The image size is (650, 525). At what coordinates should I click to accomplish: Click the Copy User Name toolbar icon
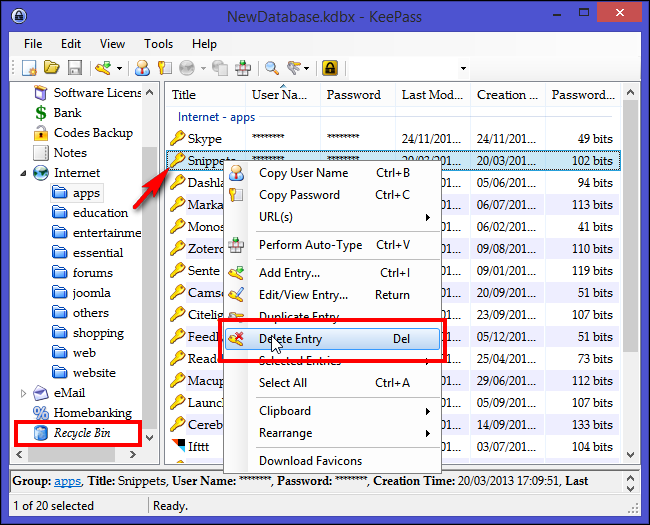142,68
